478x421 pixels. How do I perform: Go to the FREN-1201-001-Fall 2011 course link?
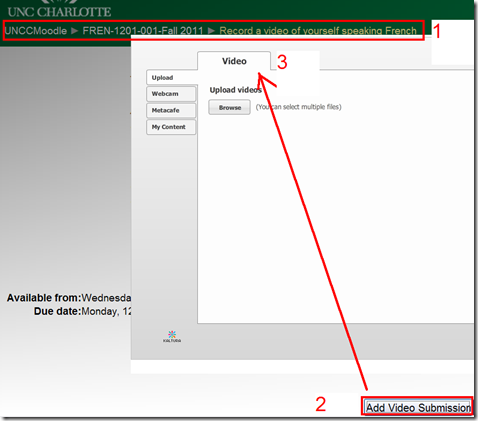point(143,31)
